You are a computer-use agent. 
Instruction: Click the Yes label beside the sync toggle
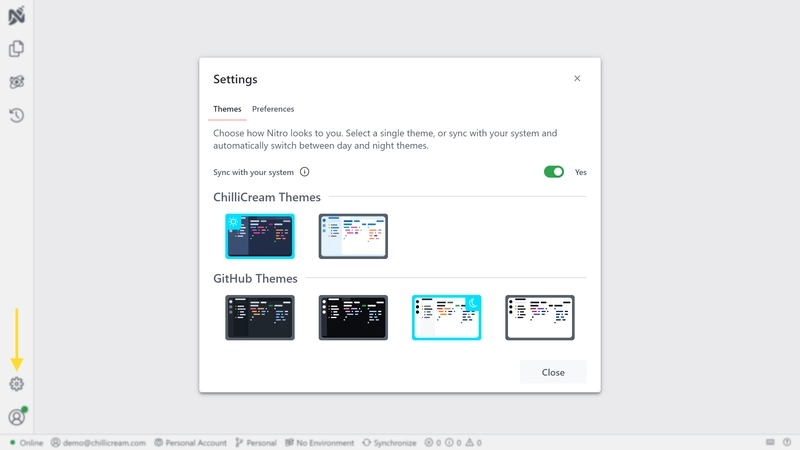[x=581, y=172]
